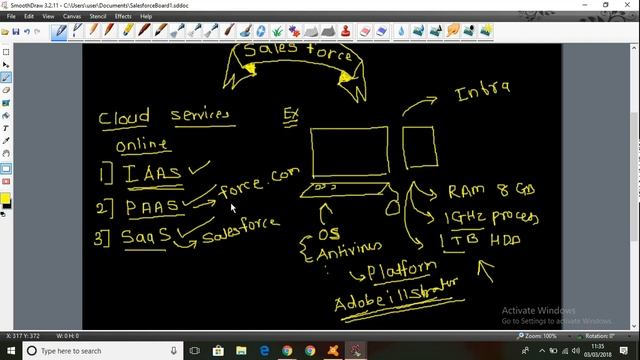Open the Canvas menu
Screen dimensions: 640x360
click(72, 16)
